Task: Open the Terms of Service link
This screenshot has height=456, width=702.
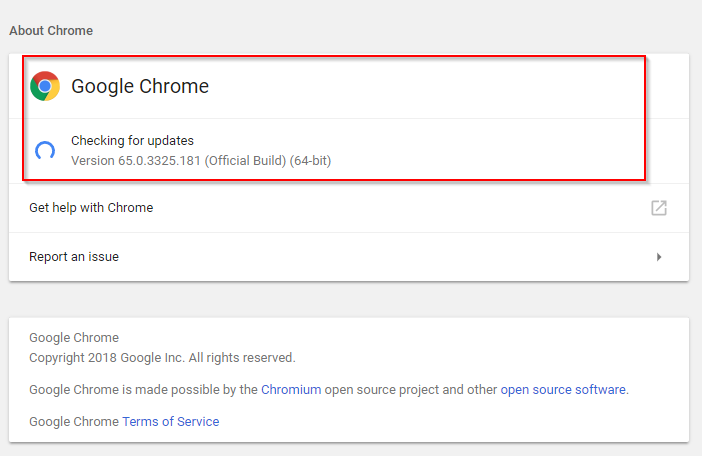Action: click(x=170, y=422)
